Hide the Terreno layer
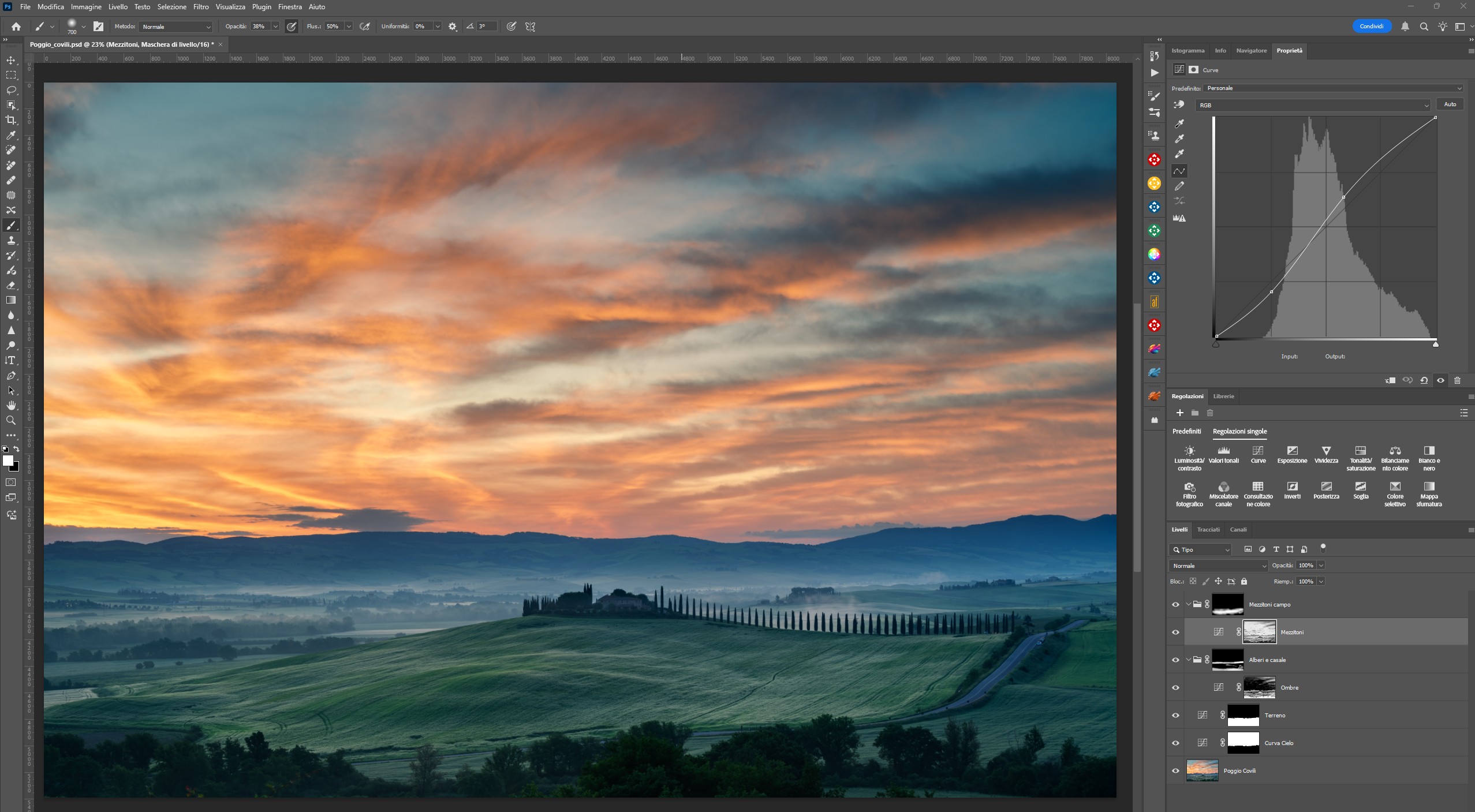The image size is (1475, 812). click(1175, 715)
